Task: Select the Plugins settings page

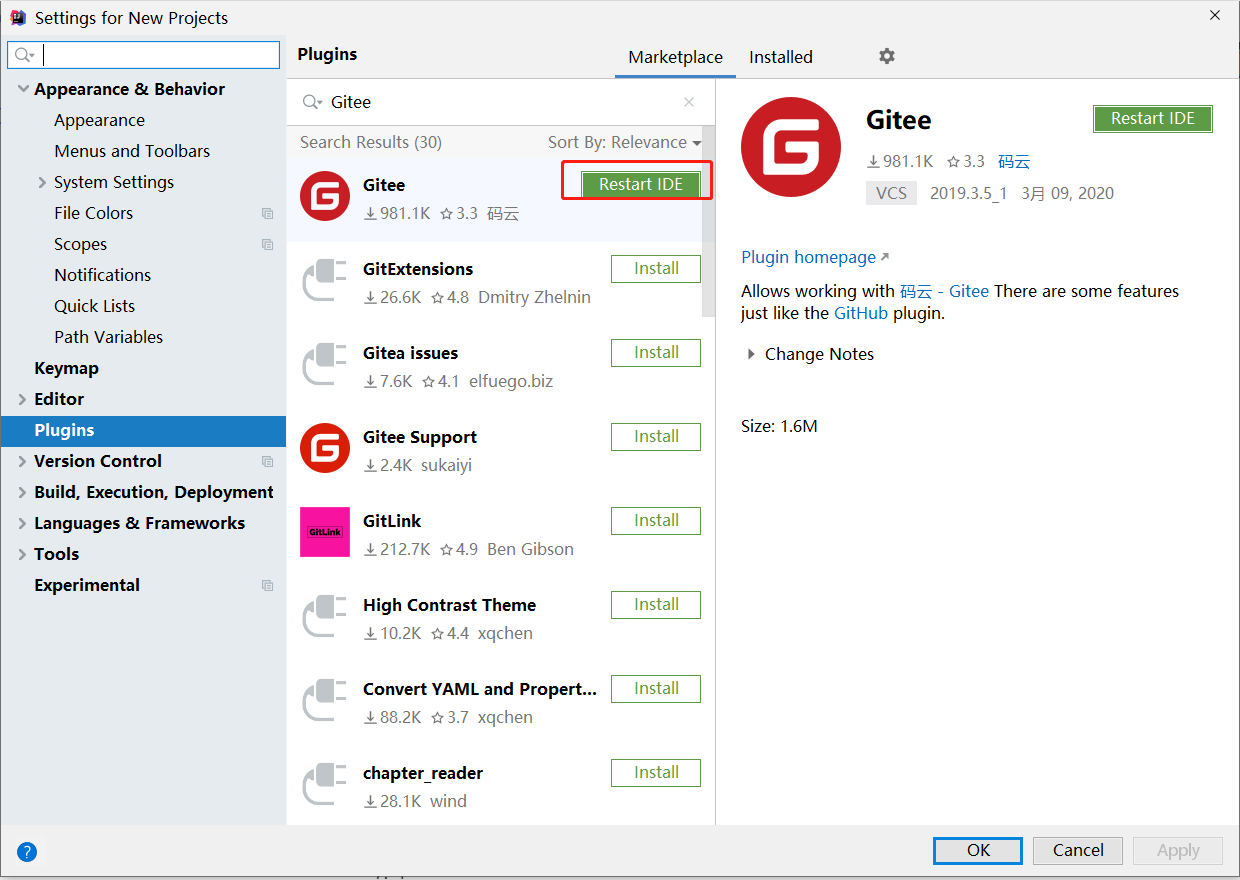Action: [143, 430]
